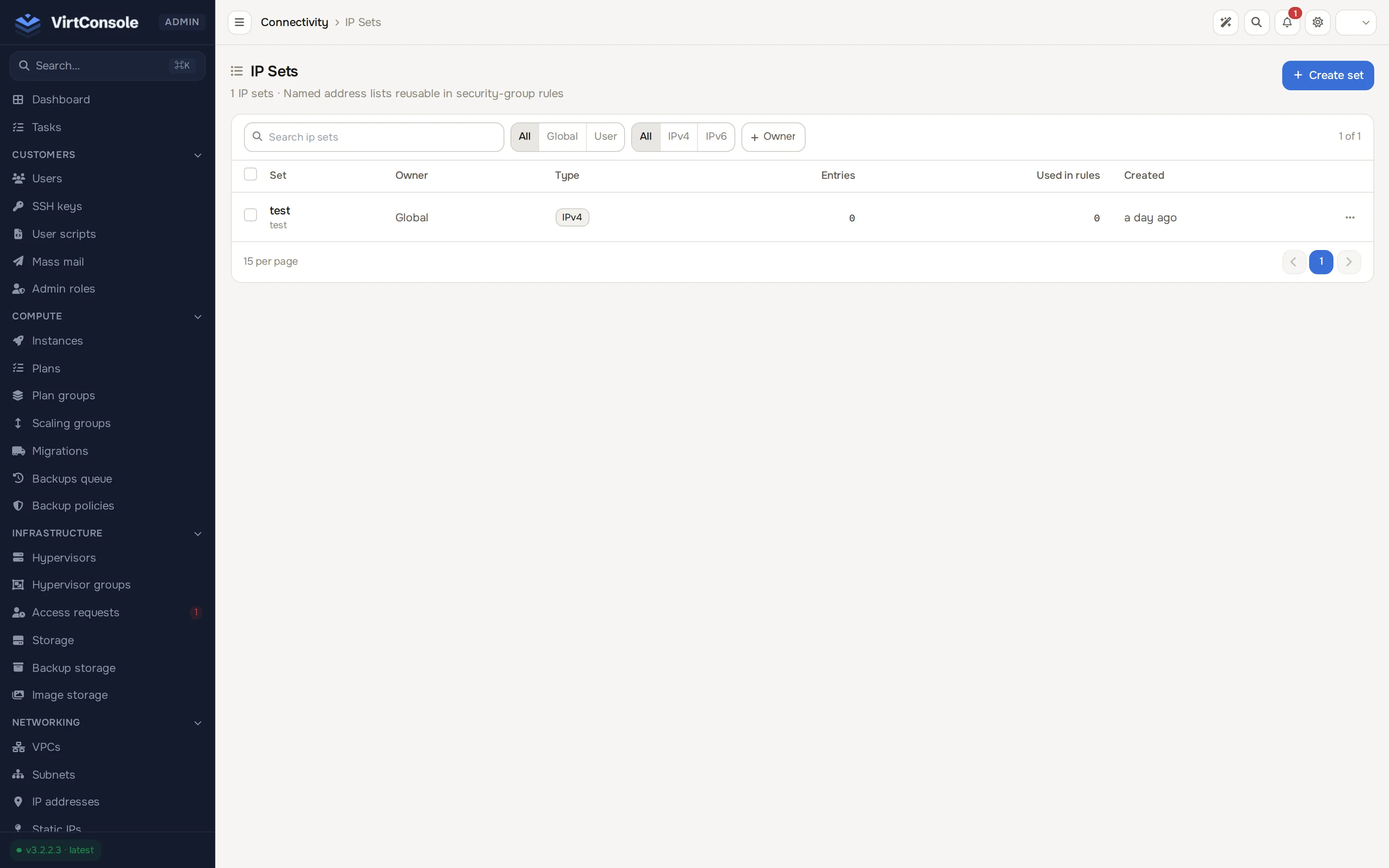This screenshot has width=1389, height=868.
Task: Filter IP sets by Global owner tab
Action: pyautogui.click(x=562, y=137)
